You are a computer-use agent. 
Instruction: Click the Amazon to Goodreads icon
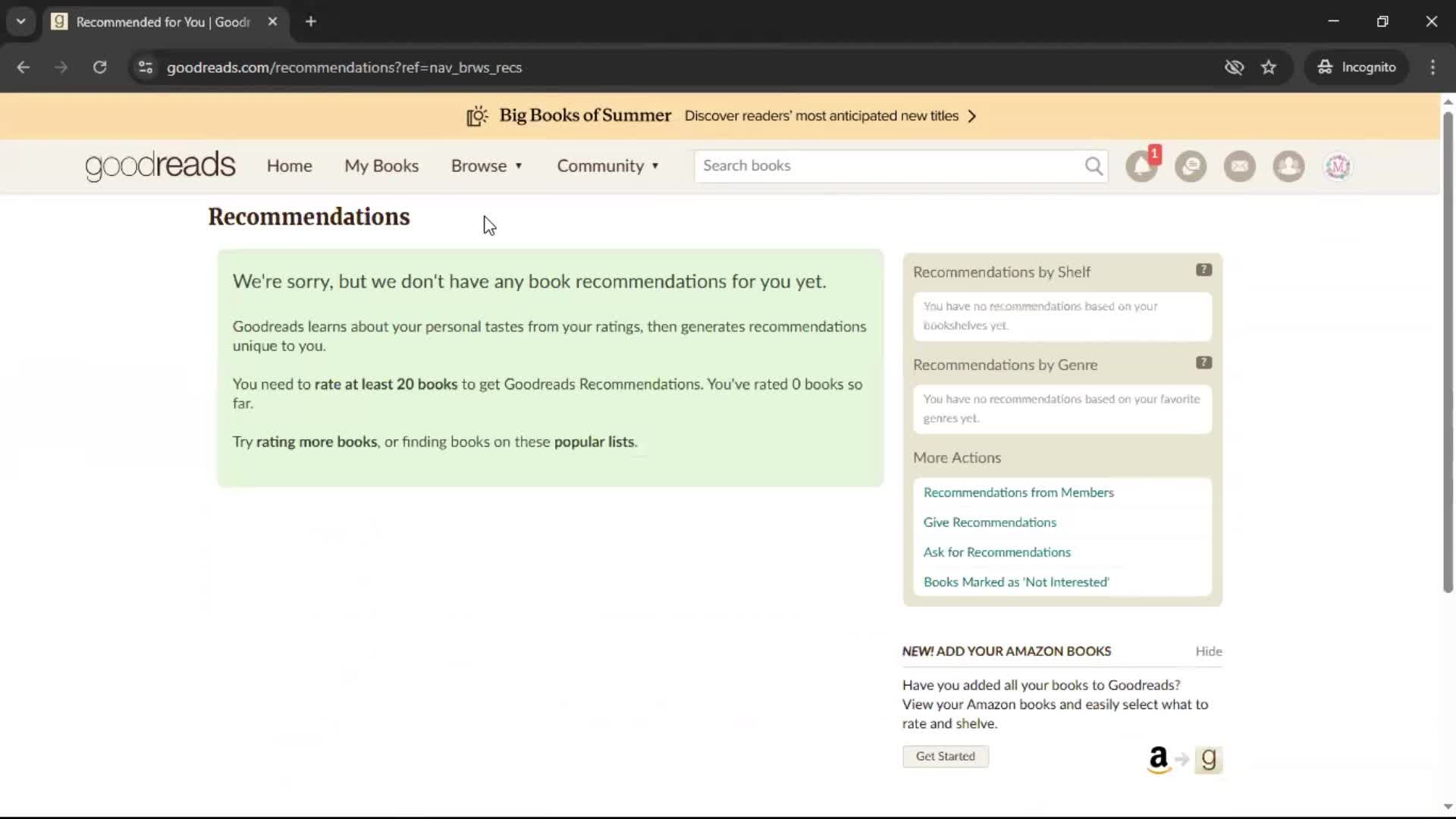click(x=1185, y=759)
